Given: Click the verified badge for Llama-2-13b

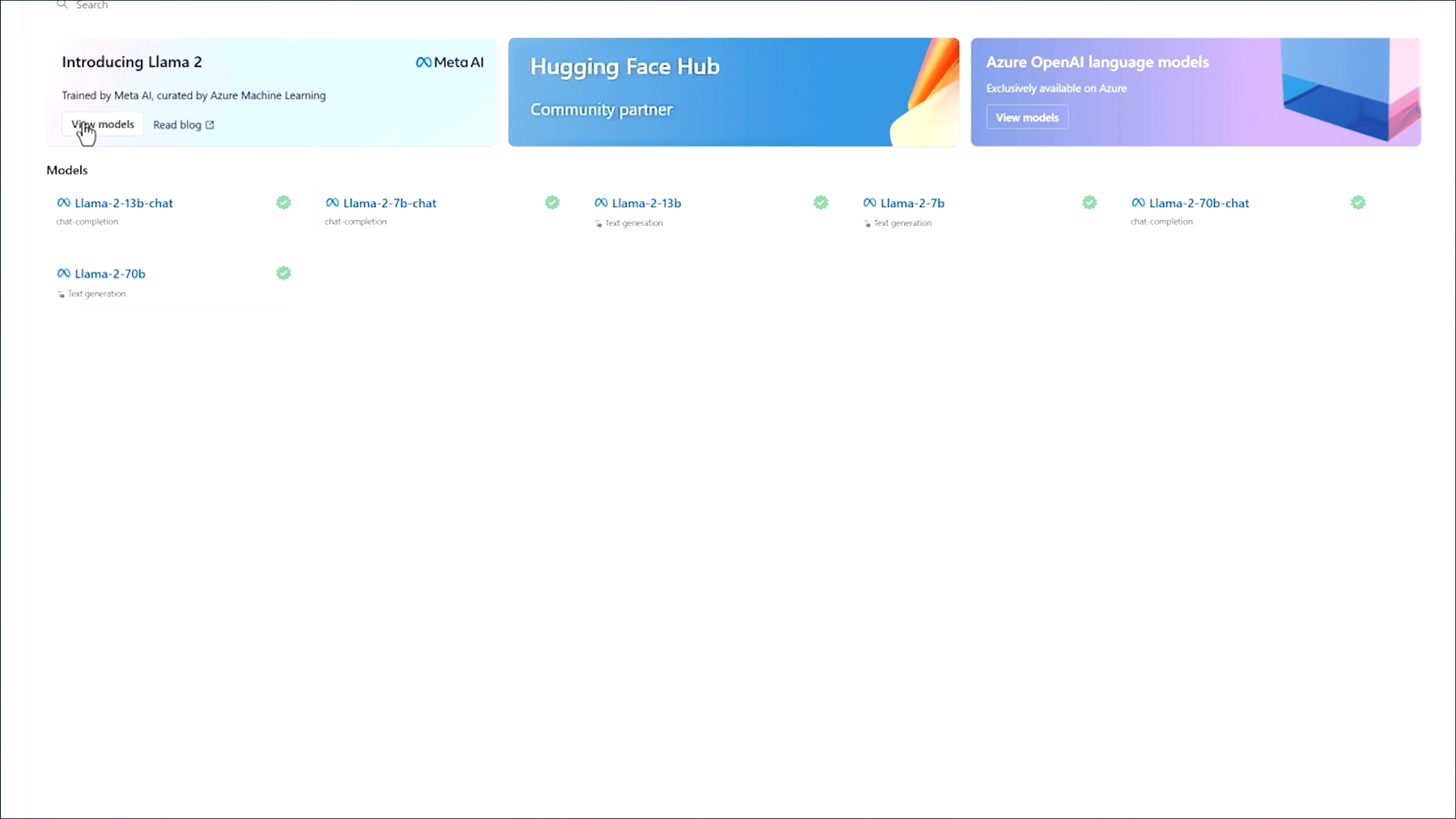Looking at the screenshot, I should 821,202.
